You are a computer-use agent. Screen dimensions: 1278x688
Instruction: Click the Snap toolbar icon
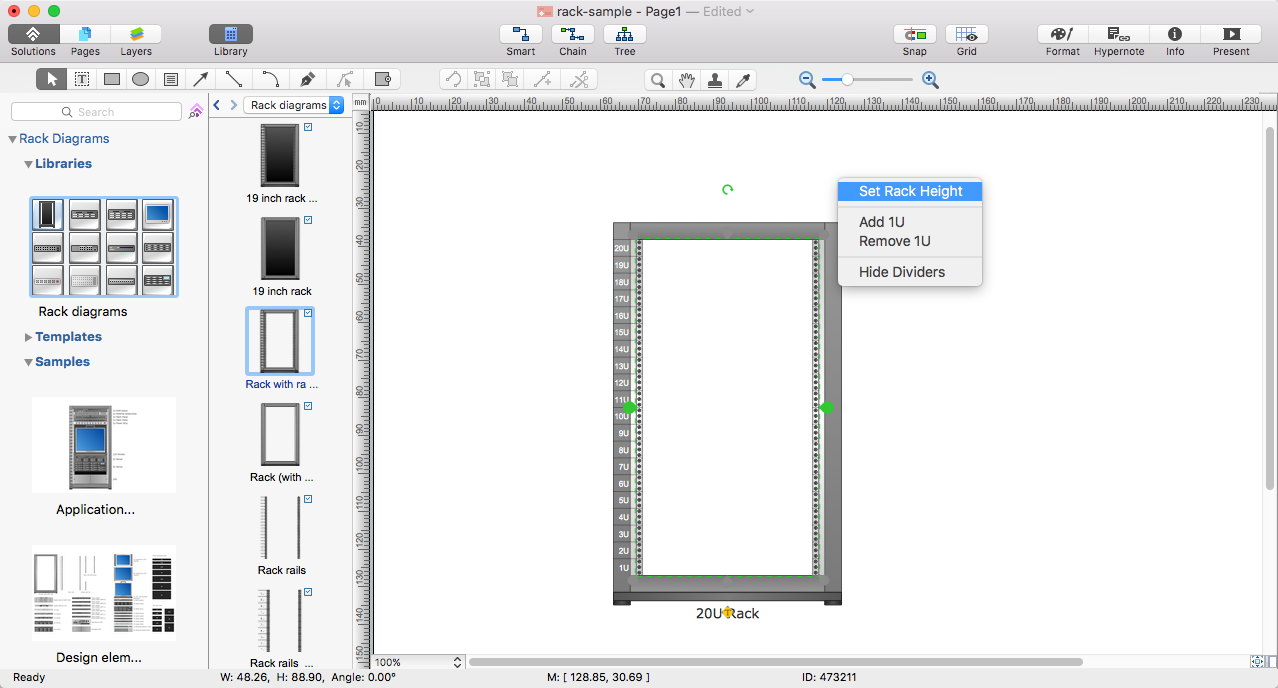914,34
